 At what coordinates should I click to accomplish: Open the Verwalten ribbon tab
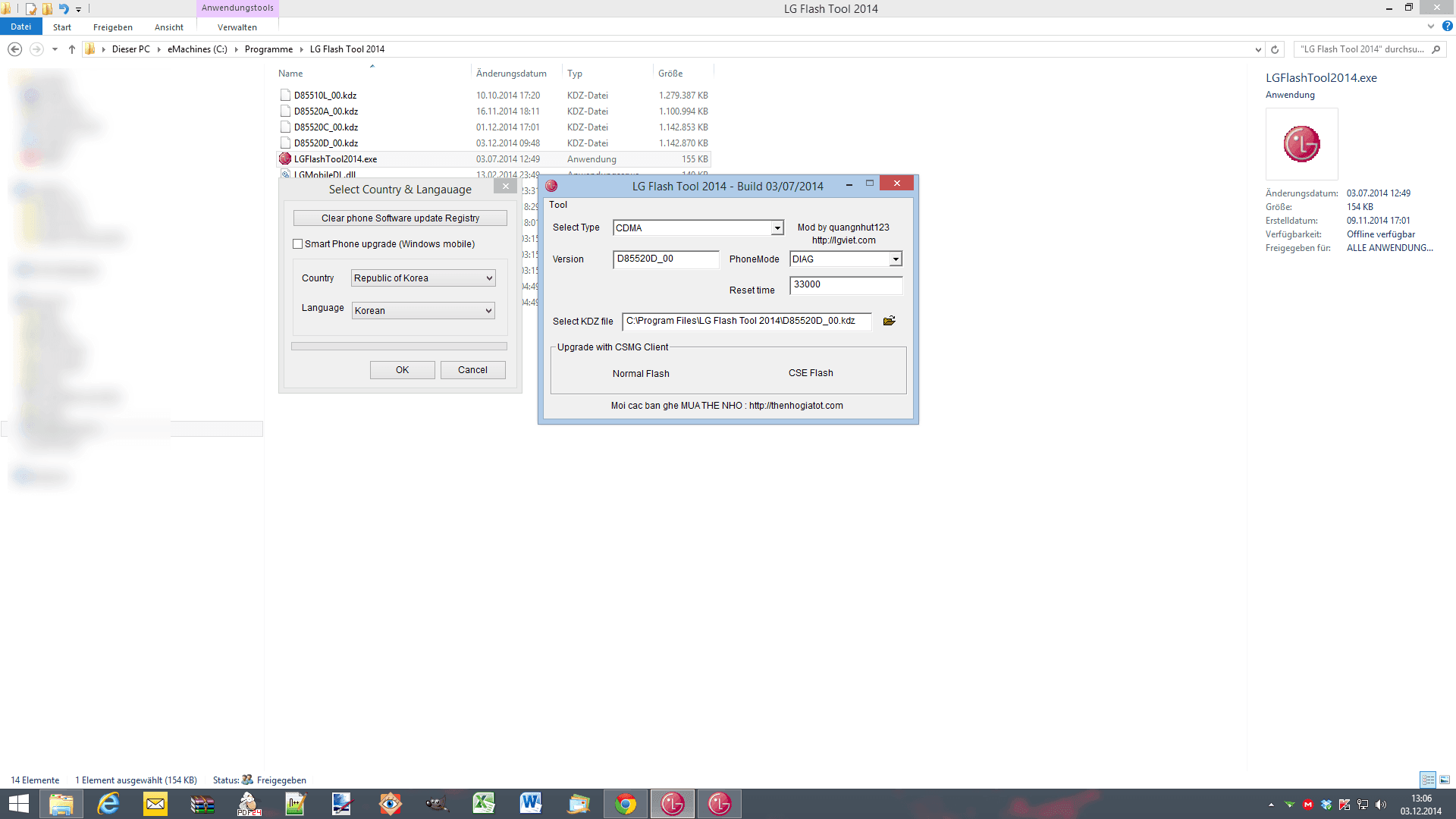coord(237,27)
